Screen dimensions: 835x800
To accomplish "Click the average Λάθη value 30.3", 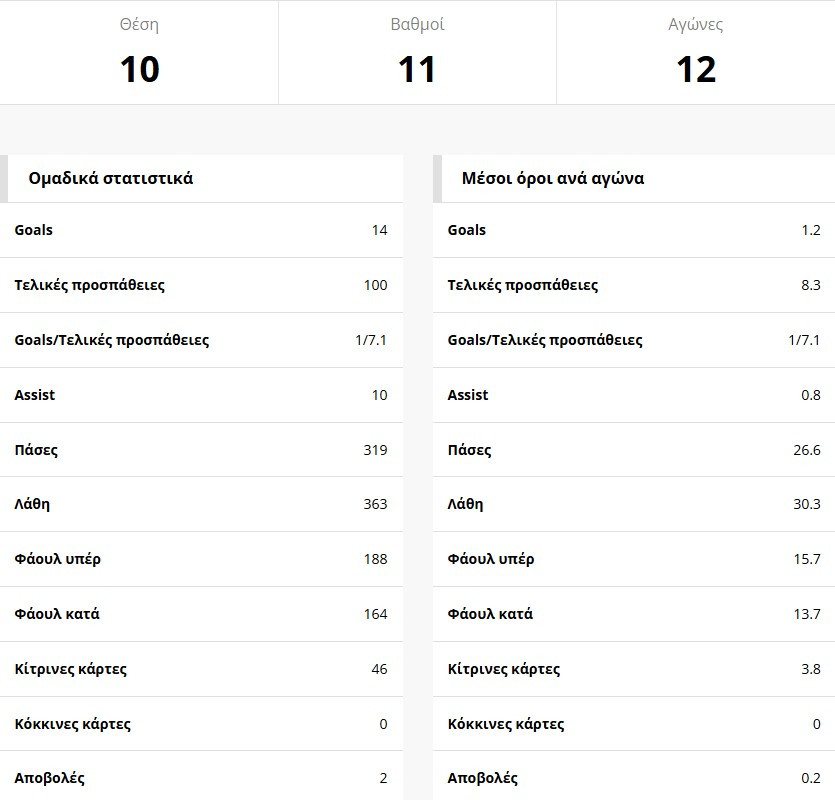I will tap(806, 504).
